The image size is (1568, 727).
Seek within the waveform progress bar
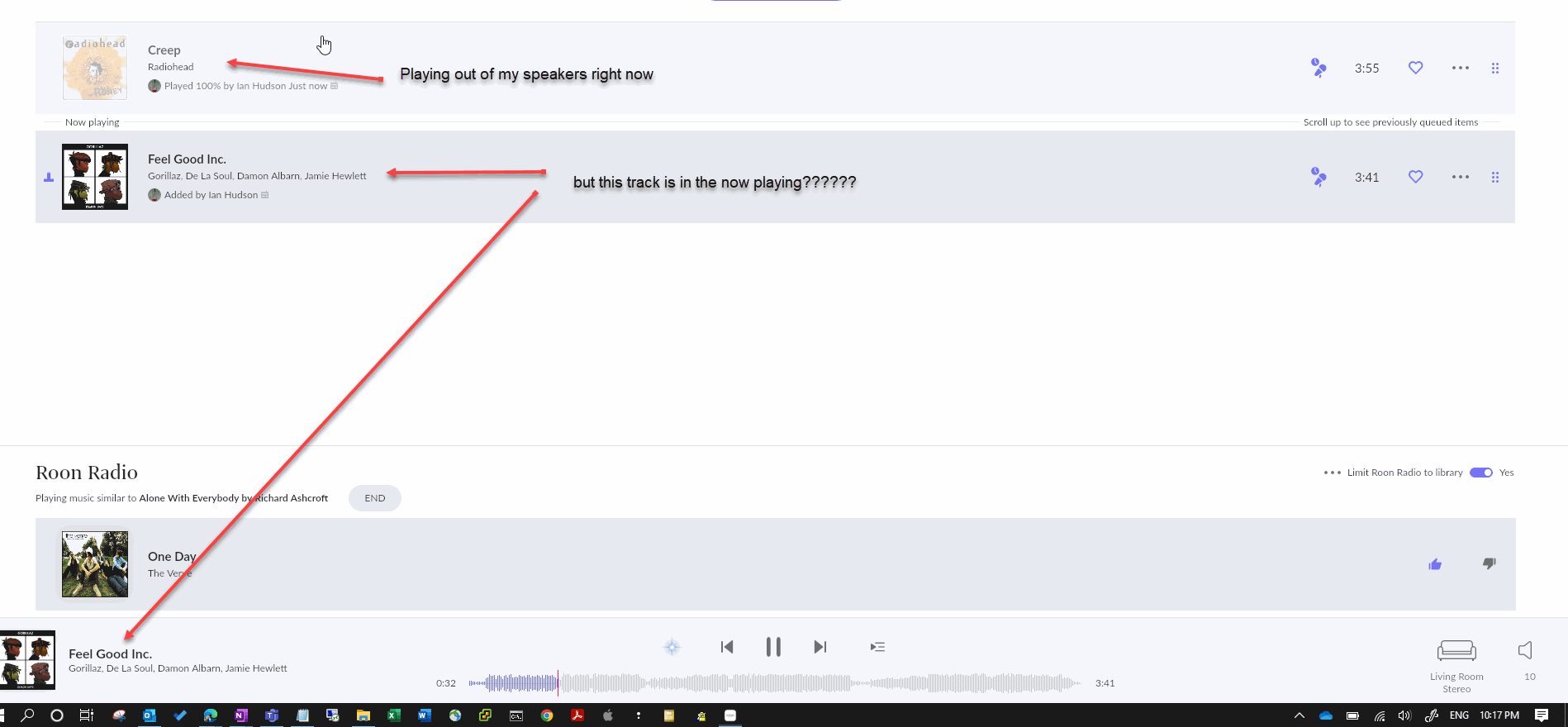pos(775,683)
